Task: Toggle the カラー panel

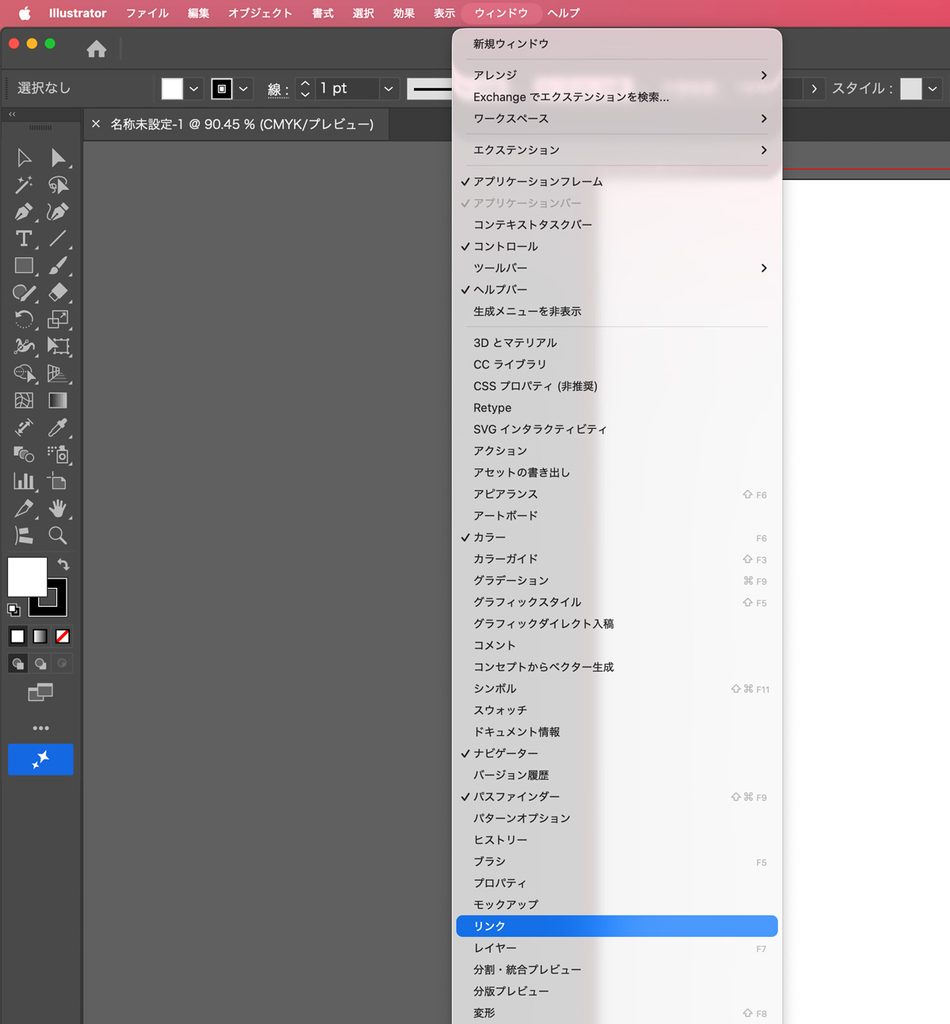Action: pyautogui.click(x=617, y=537)
